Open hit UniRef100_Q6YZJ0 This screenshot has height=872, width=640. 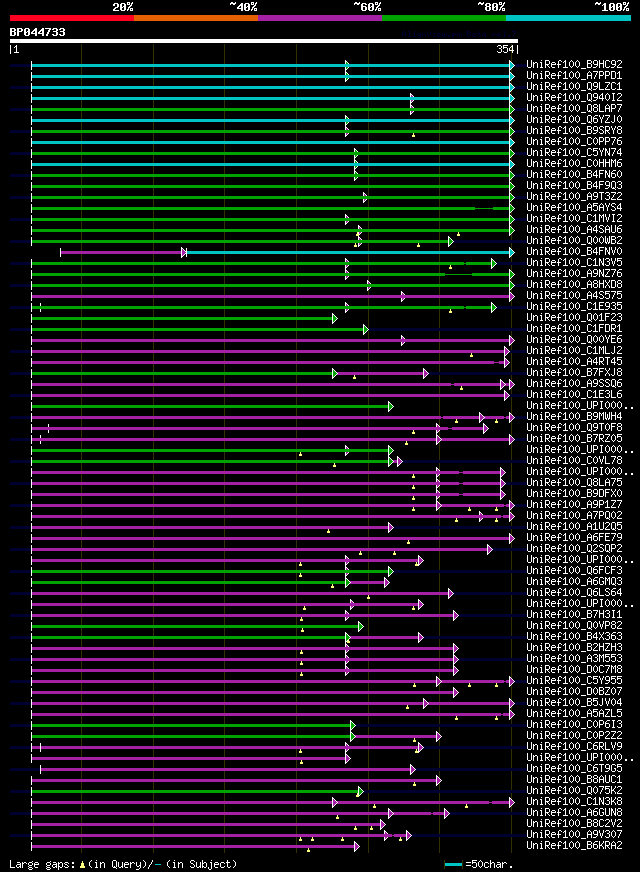tap(574, 120)
